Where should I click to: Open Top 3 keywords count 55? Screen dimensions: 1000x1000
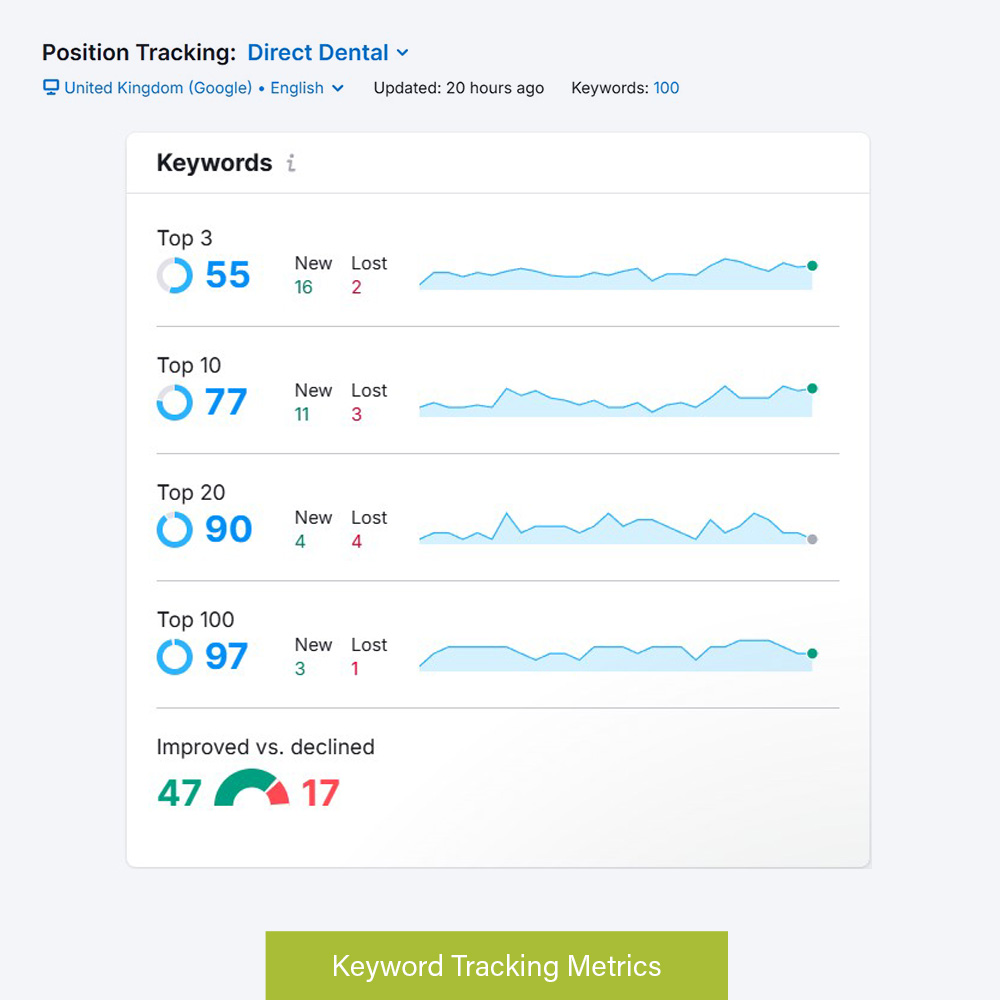coord(228,275)
